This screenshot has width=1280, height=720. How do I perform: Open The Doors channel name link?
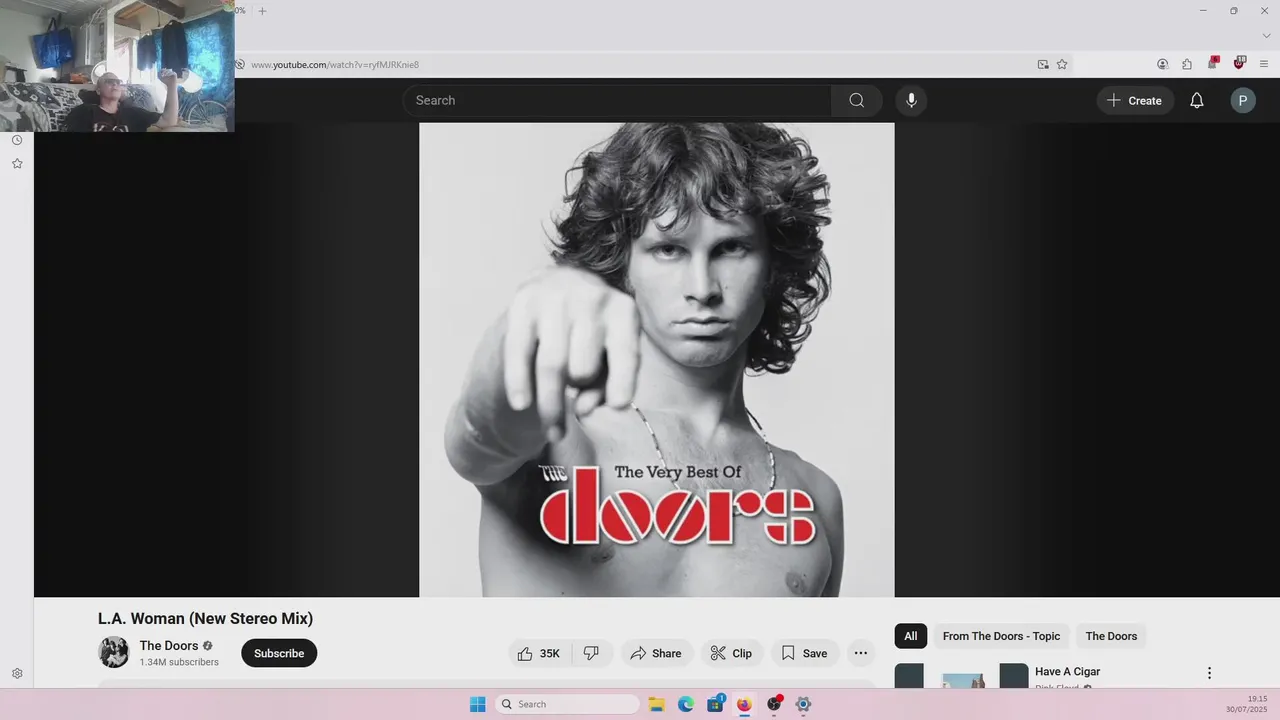pos(169,646)
